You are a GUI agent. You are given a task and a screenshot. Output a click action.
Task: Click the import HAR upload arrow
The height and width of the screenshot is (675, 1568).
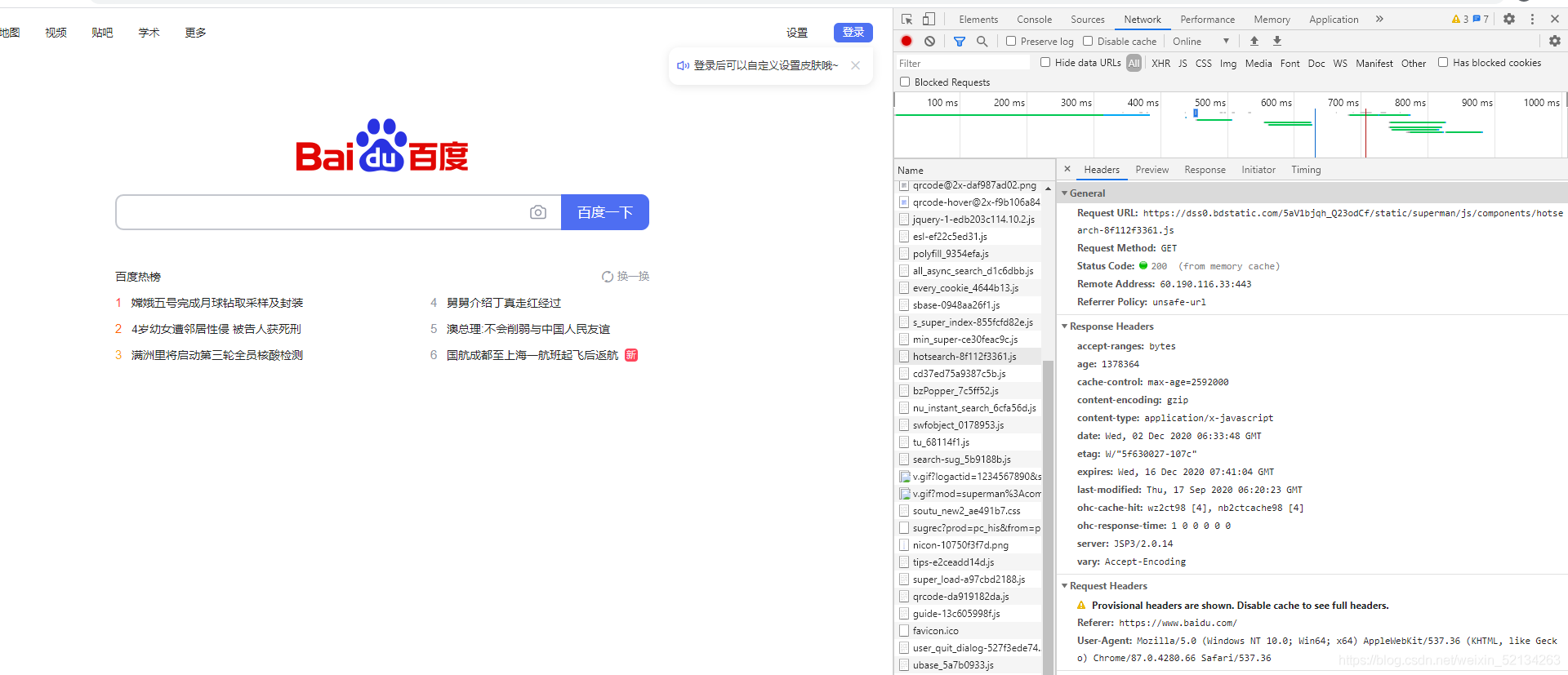[1254, 41]
